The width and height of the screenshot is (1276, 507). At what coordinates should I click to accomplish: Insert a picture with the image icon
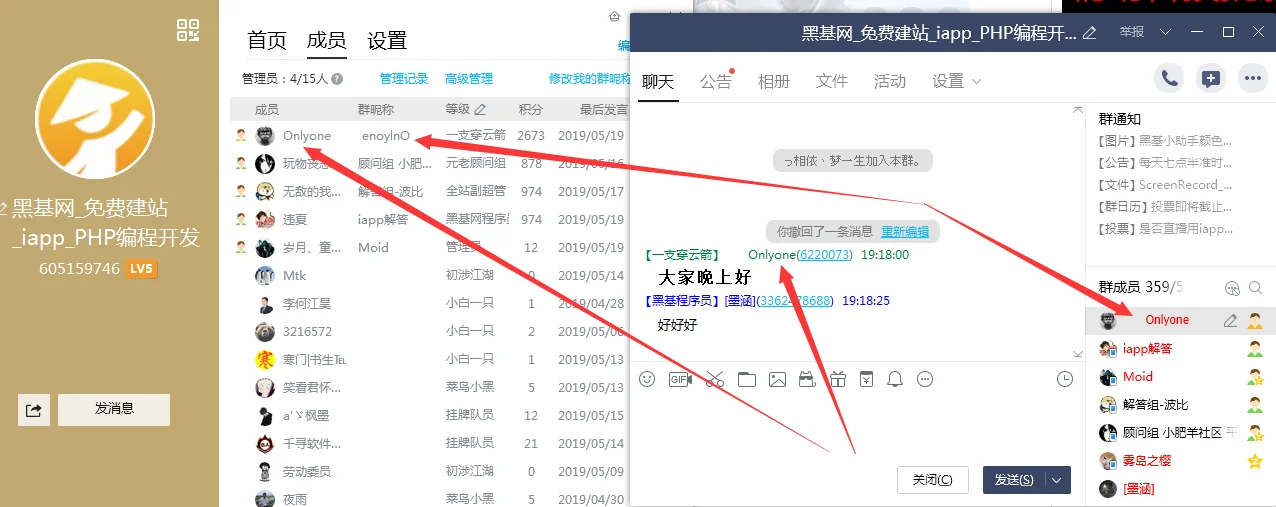point(777,379)
